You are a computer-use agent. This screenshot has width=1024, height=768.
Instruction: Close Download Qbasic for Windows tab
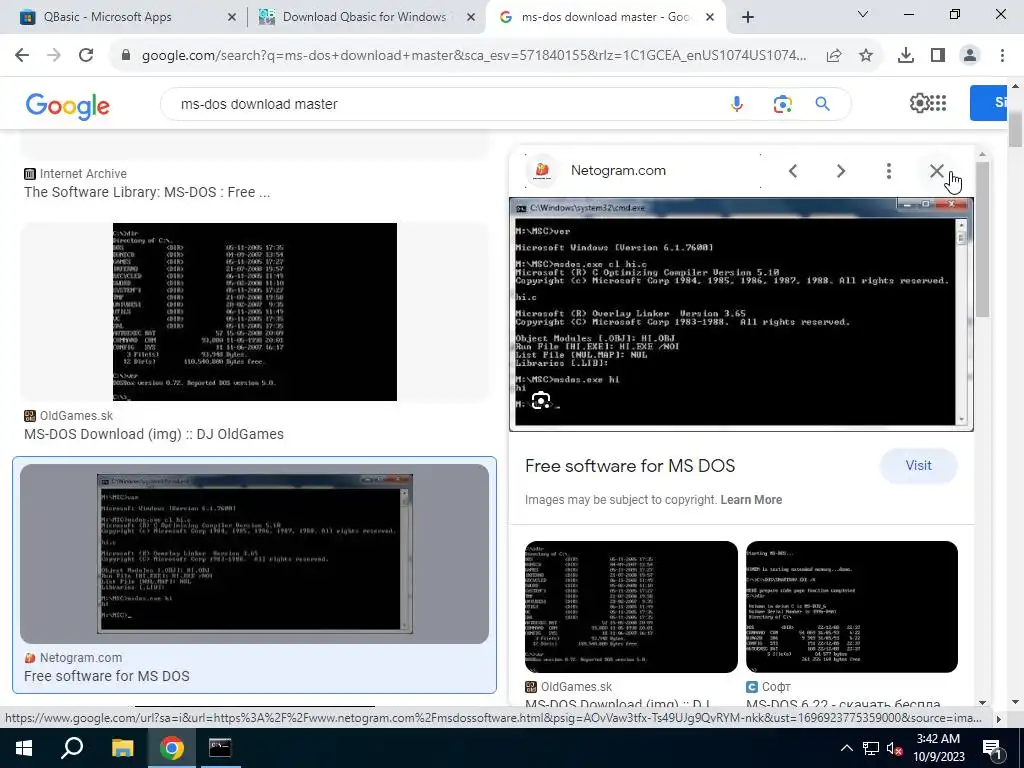click(471, 18)
